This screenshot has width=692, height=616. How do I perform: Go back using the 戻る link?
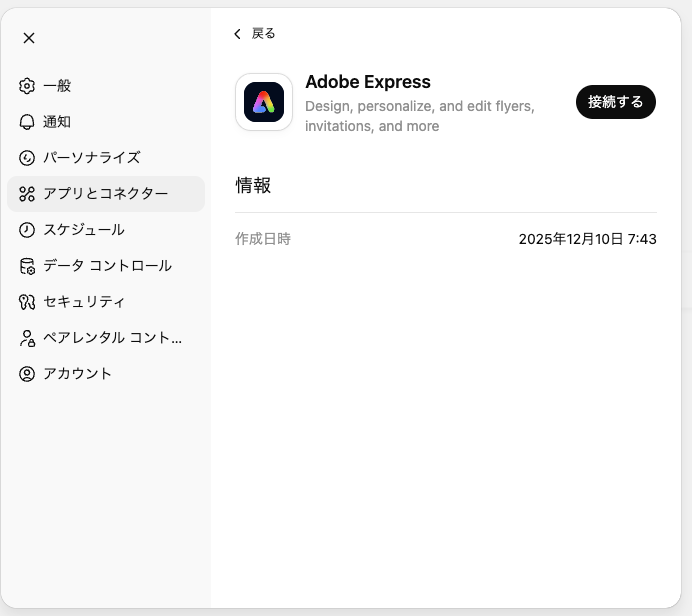coord(263,34)
